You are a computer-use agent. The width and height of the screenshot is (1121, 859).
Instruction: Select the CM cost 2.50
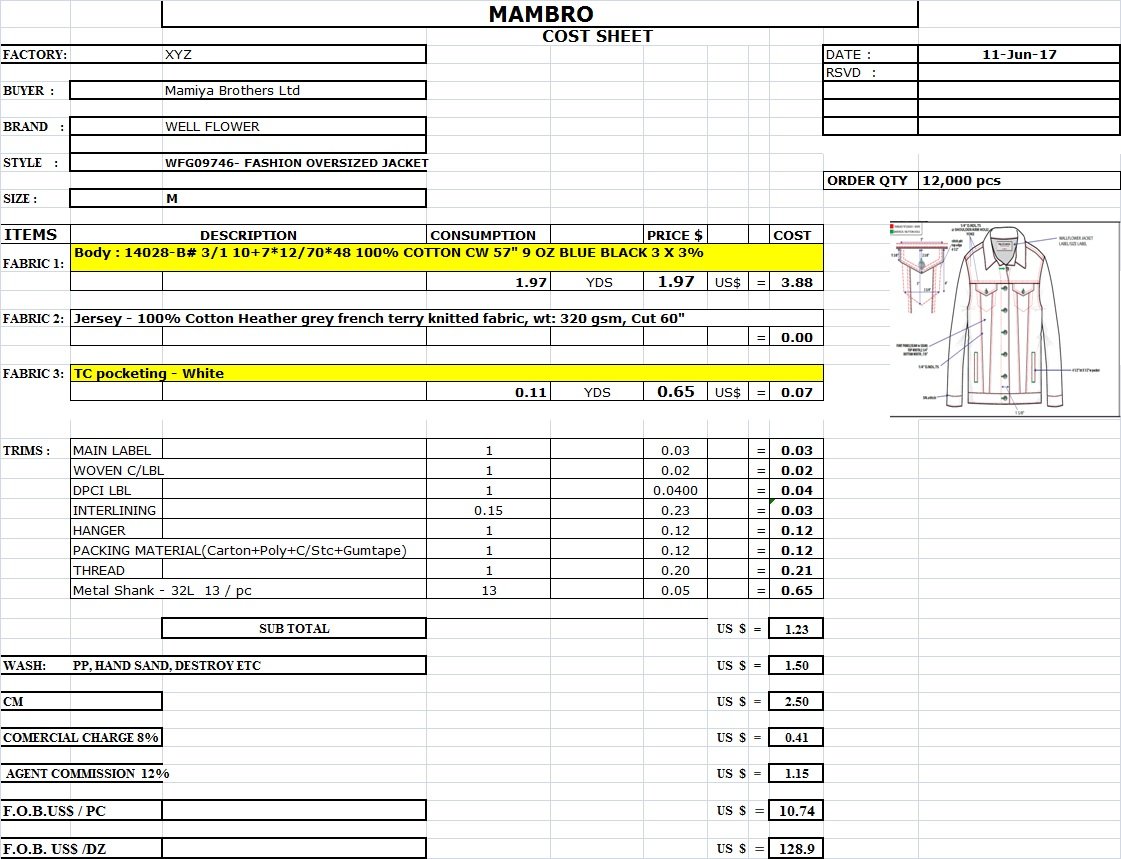[x=796, y=701]
